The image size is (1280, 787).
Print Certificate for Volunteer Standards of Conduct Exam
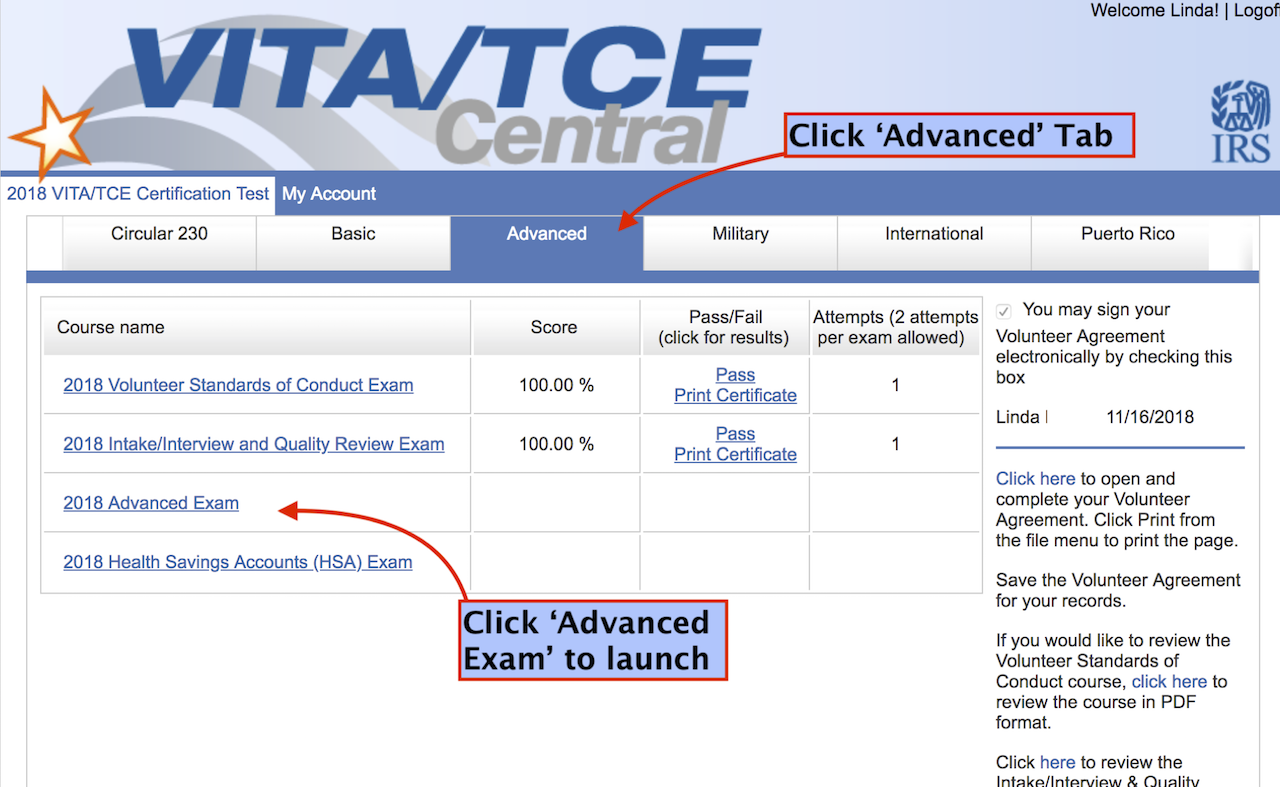(735, 395)
